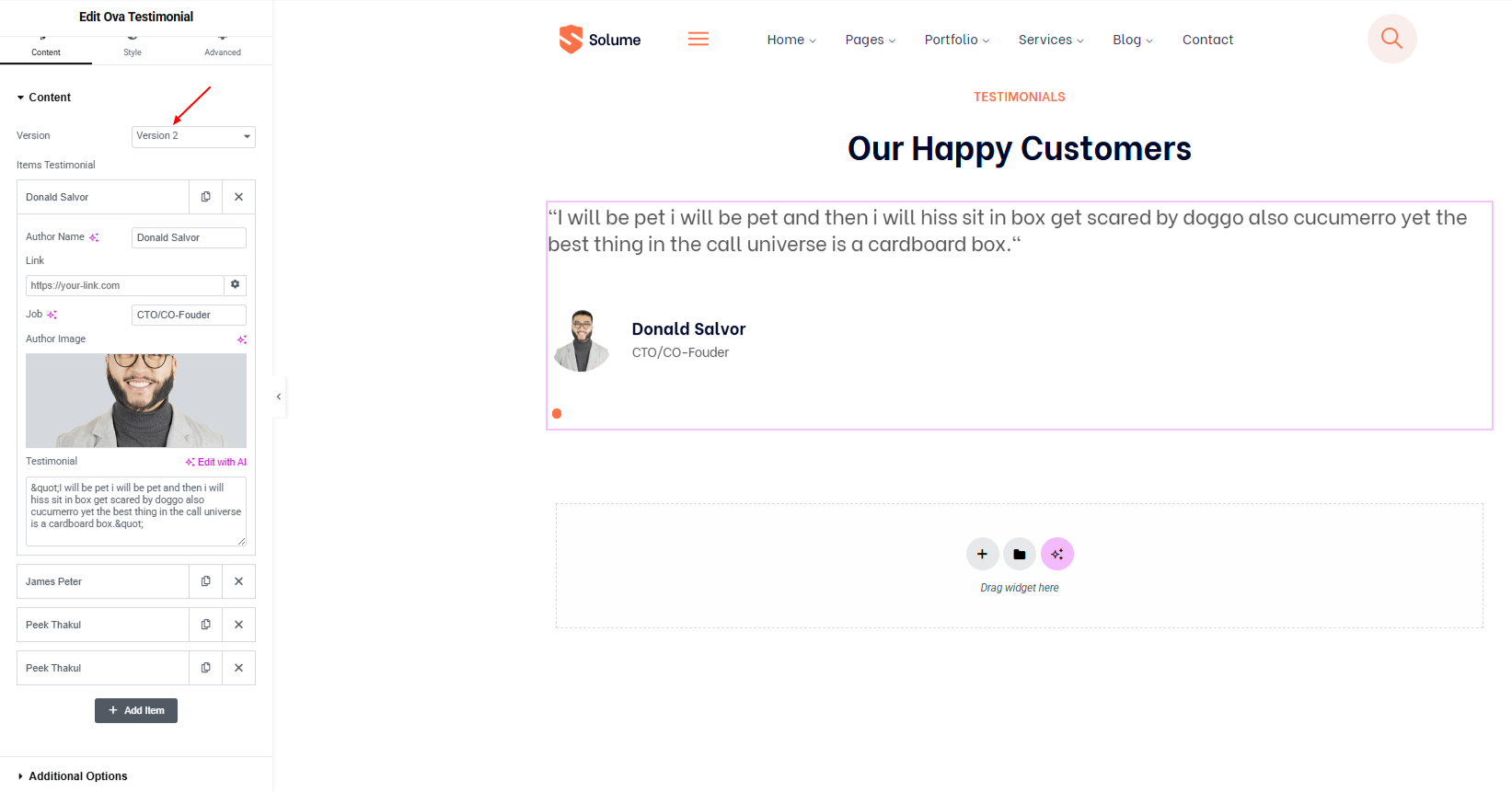Click the Edit with AI link
The height and width of the screenshot is (792, 1512).
coord(216,462)
